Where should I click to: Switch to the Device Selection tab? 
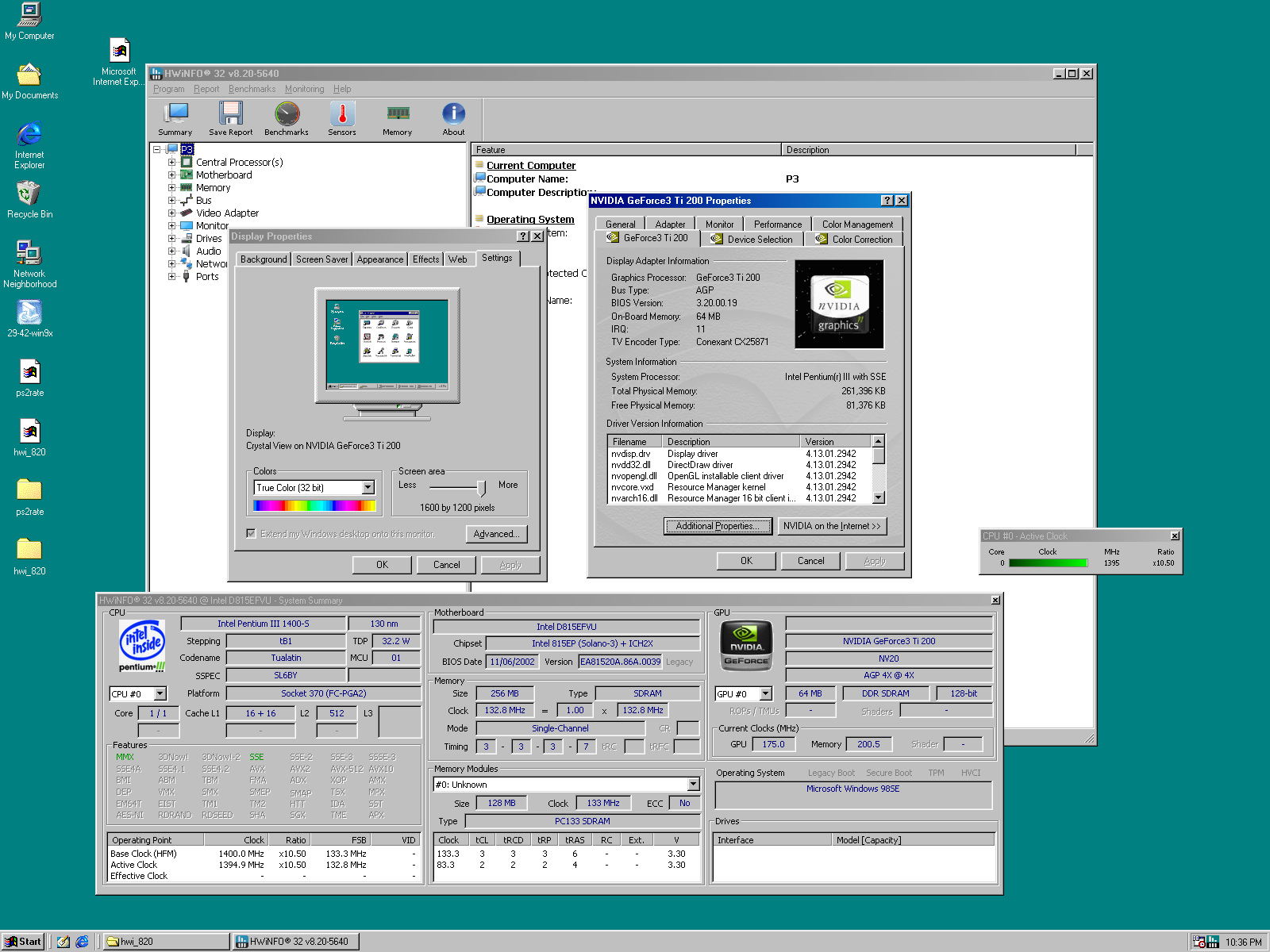click(x=752, y=239)
